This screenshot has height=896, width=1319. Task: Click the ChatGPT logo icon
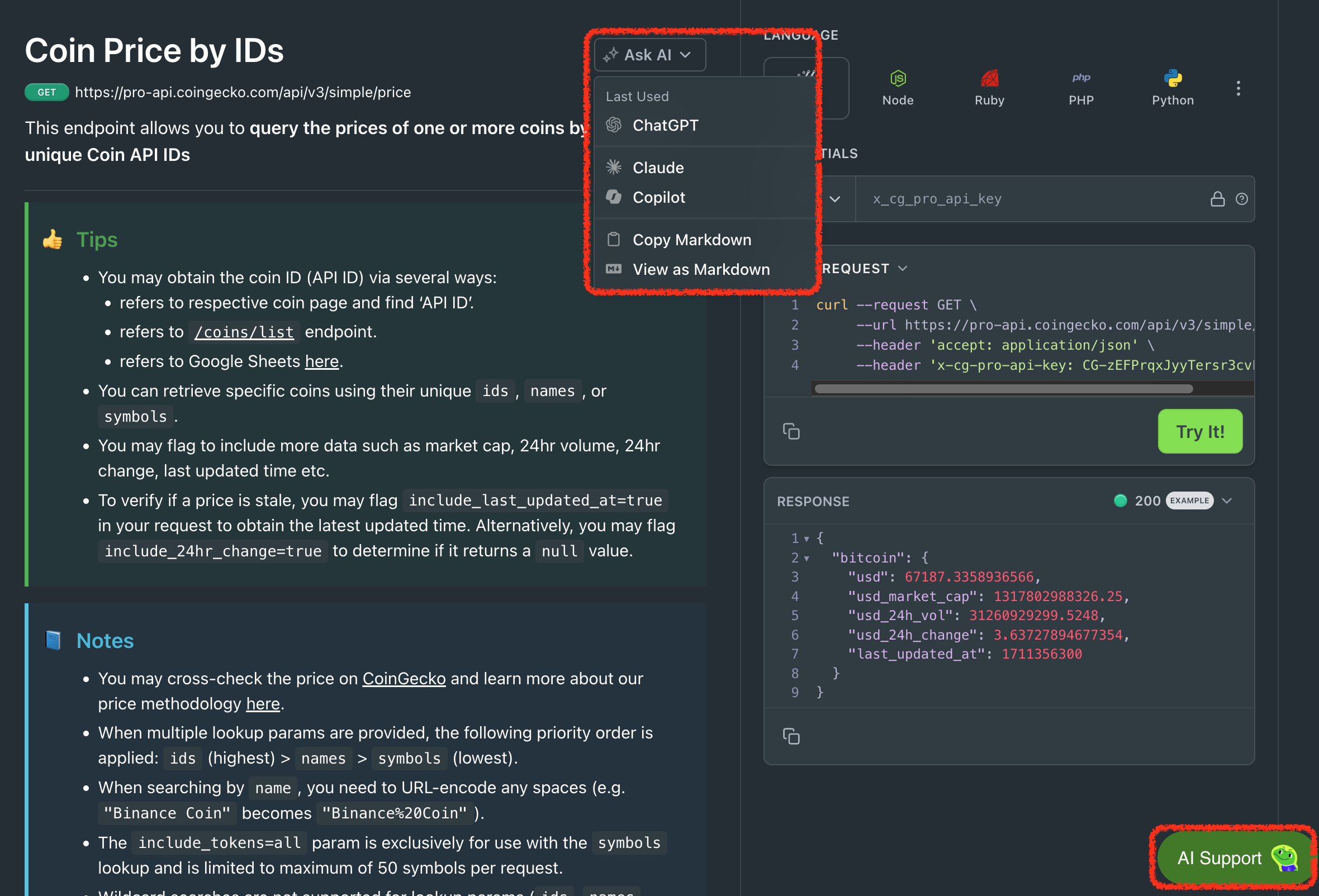(x=614, y=125)
